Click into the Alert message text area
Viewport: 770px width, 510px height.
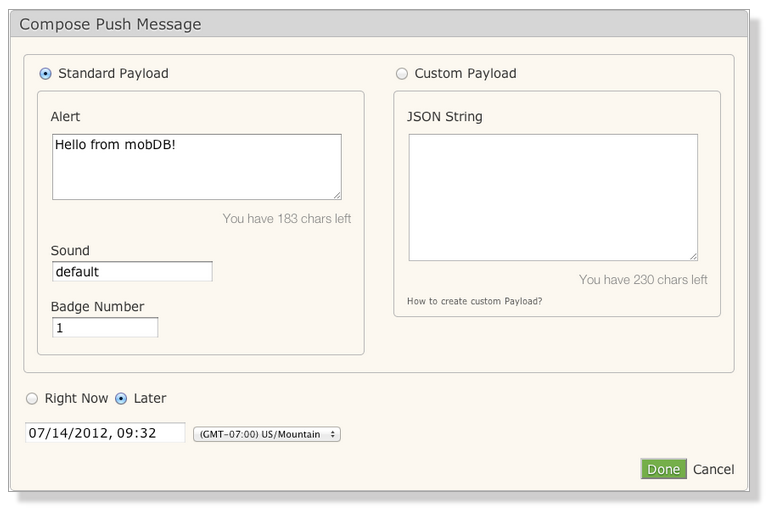click(196, 167)
